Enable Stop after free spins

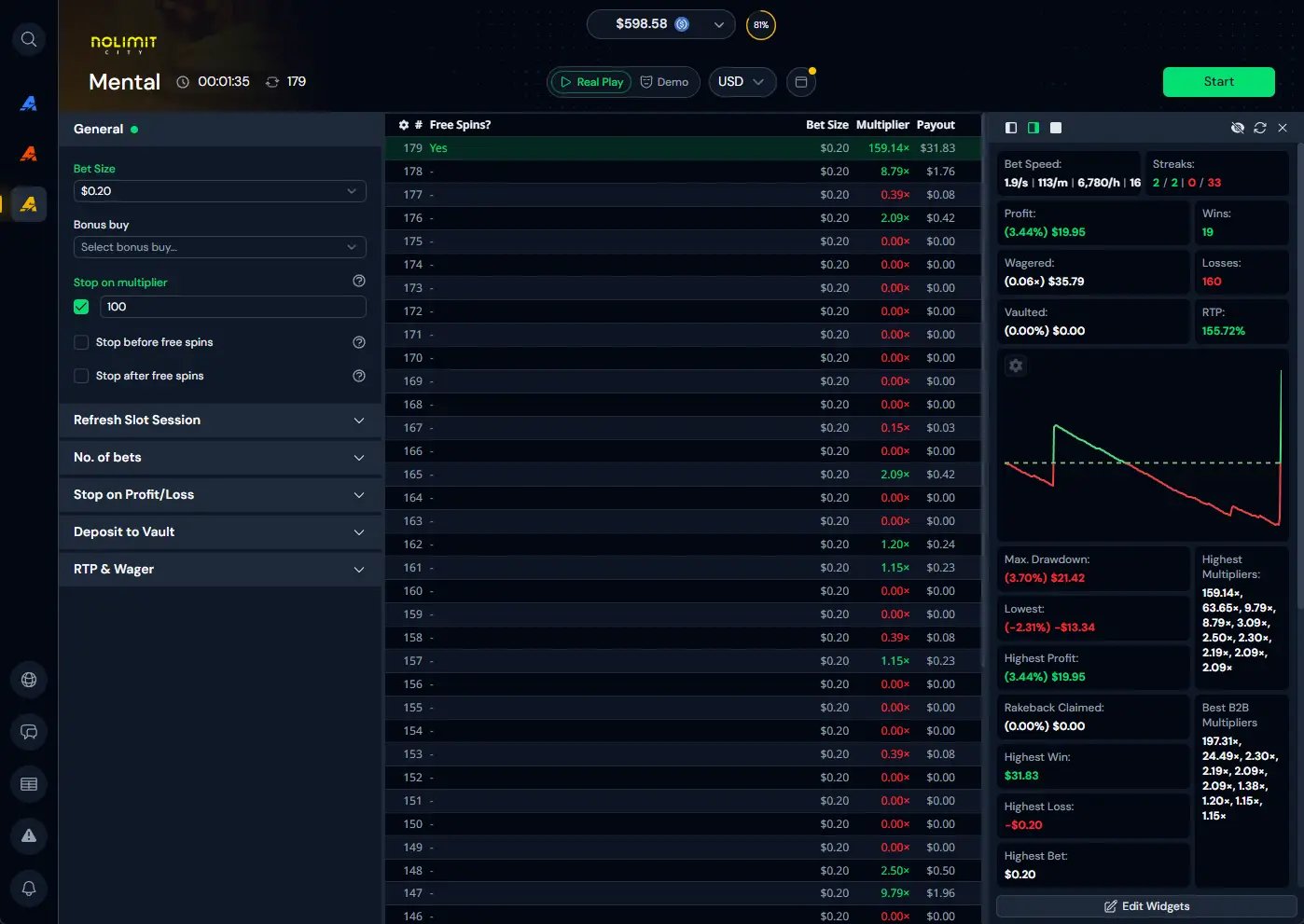81,376
